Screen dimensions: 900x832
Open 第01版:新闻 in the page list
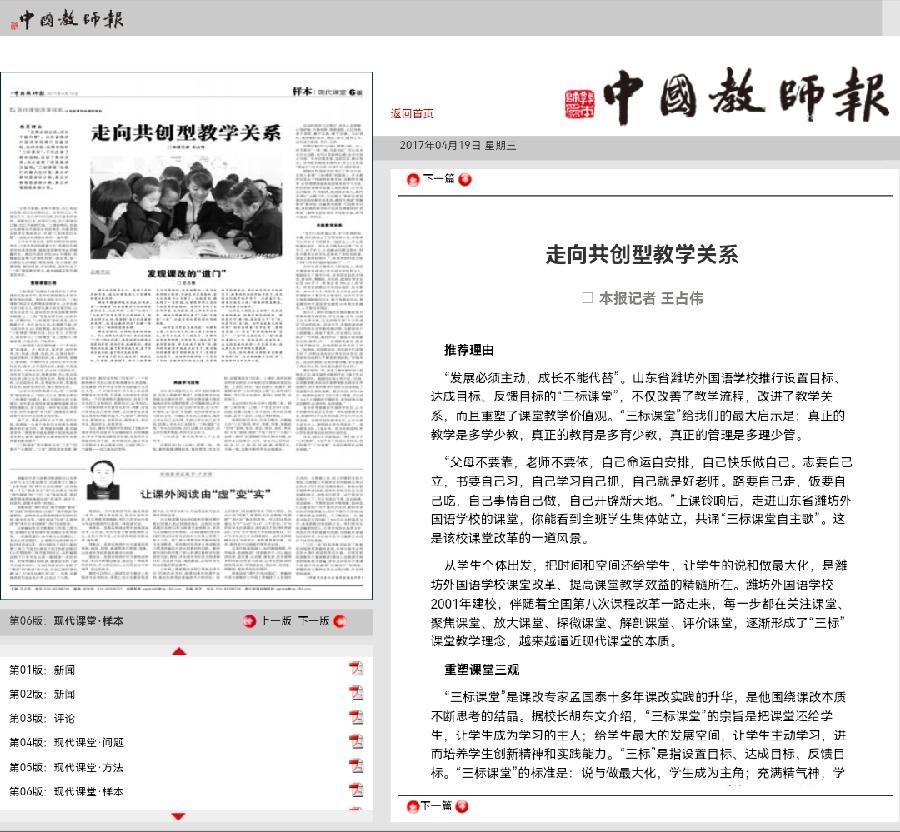(x=42, y=670)
